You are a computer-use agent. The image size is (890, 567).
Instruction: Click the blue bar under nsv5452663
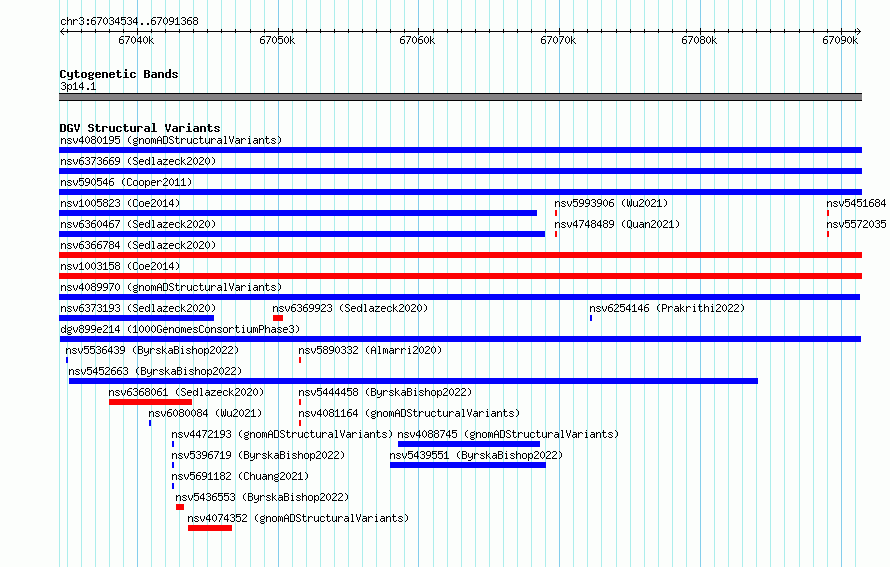(413, 381)
